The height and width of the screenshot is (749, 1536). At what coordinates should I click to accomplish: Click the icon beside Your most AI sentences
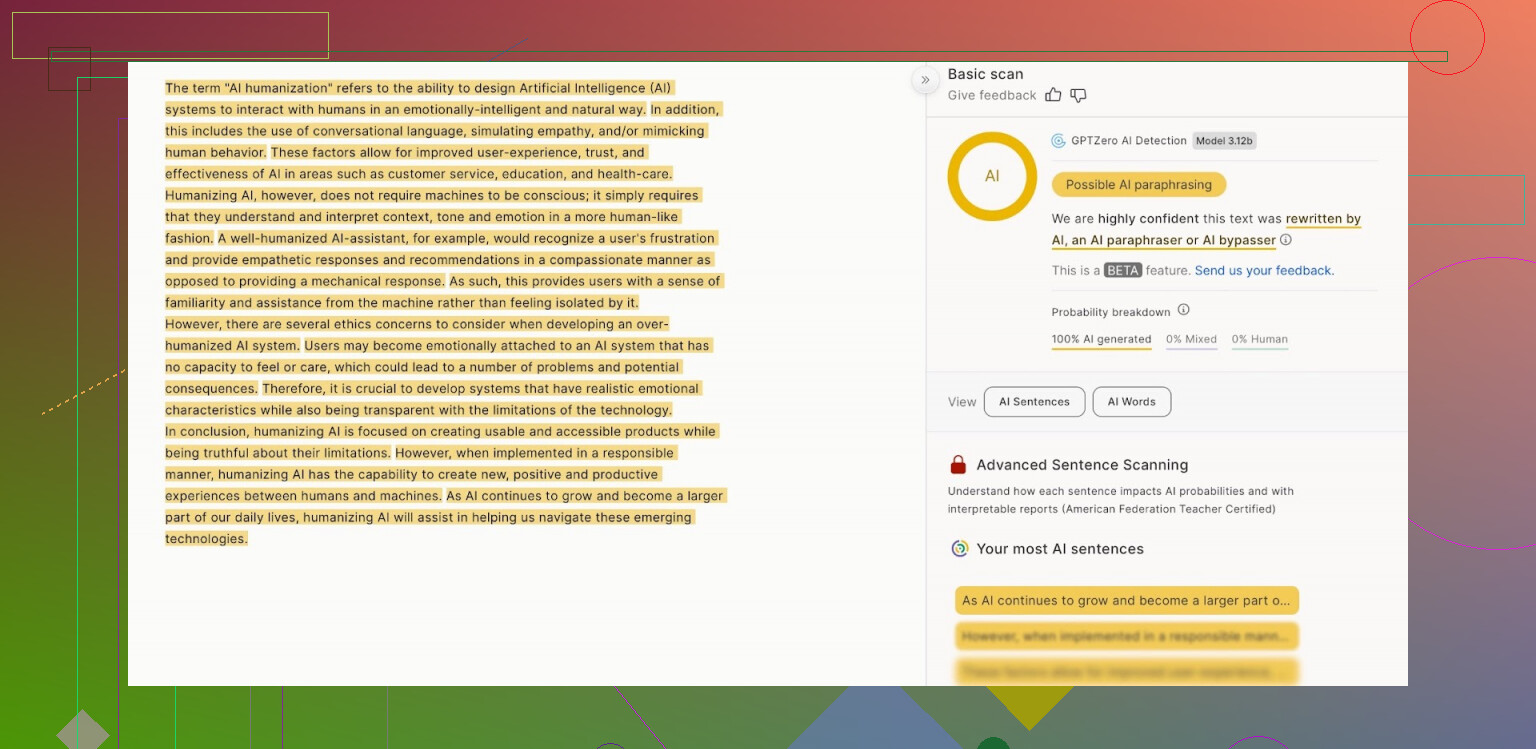tap(959, 548)
